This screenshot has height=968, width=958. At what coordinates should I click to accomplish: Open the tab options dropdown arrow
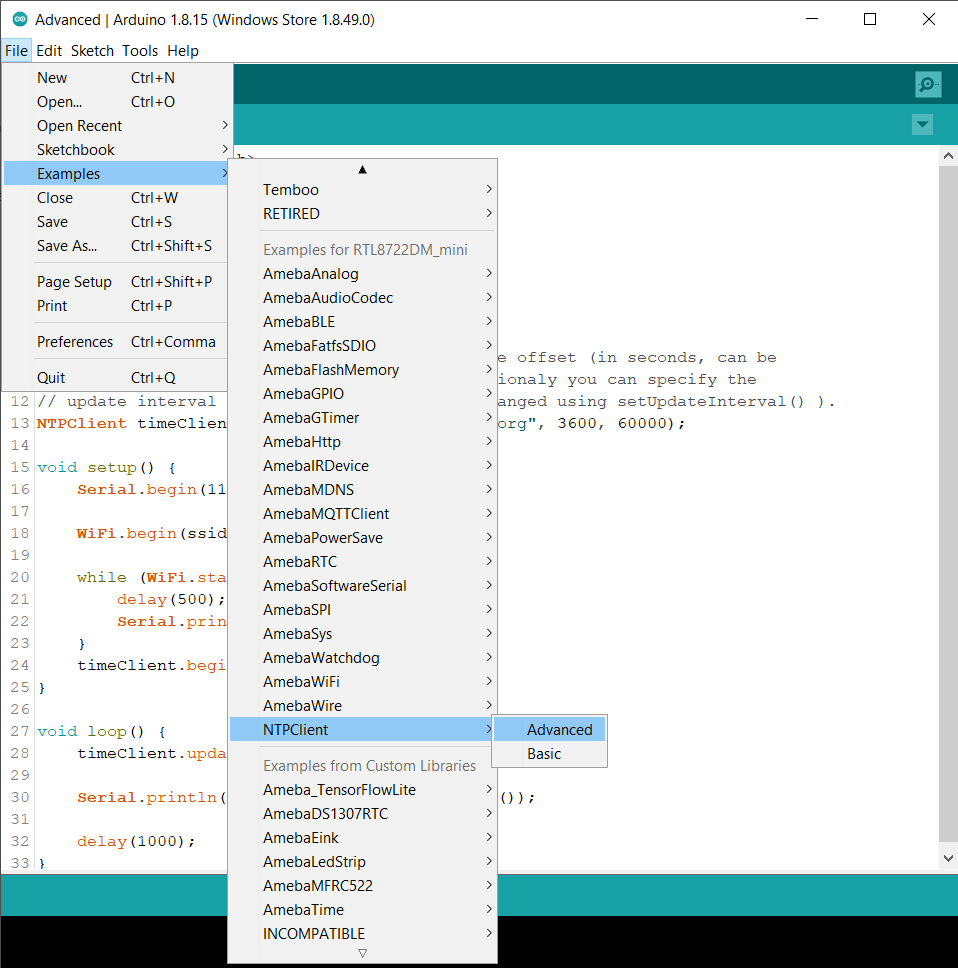pos(922,125)
